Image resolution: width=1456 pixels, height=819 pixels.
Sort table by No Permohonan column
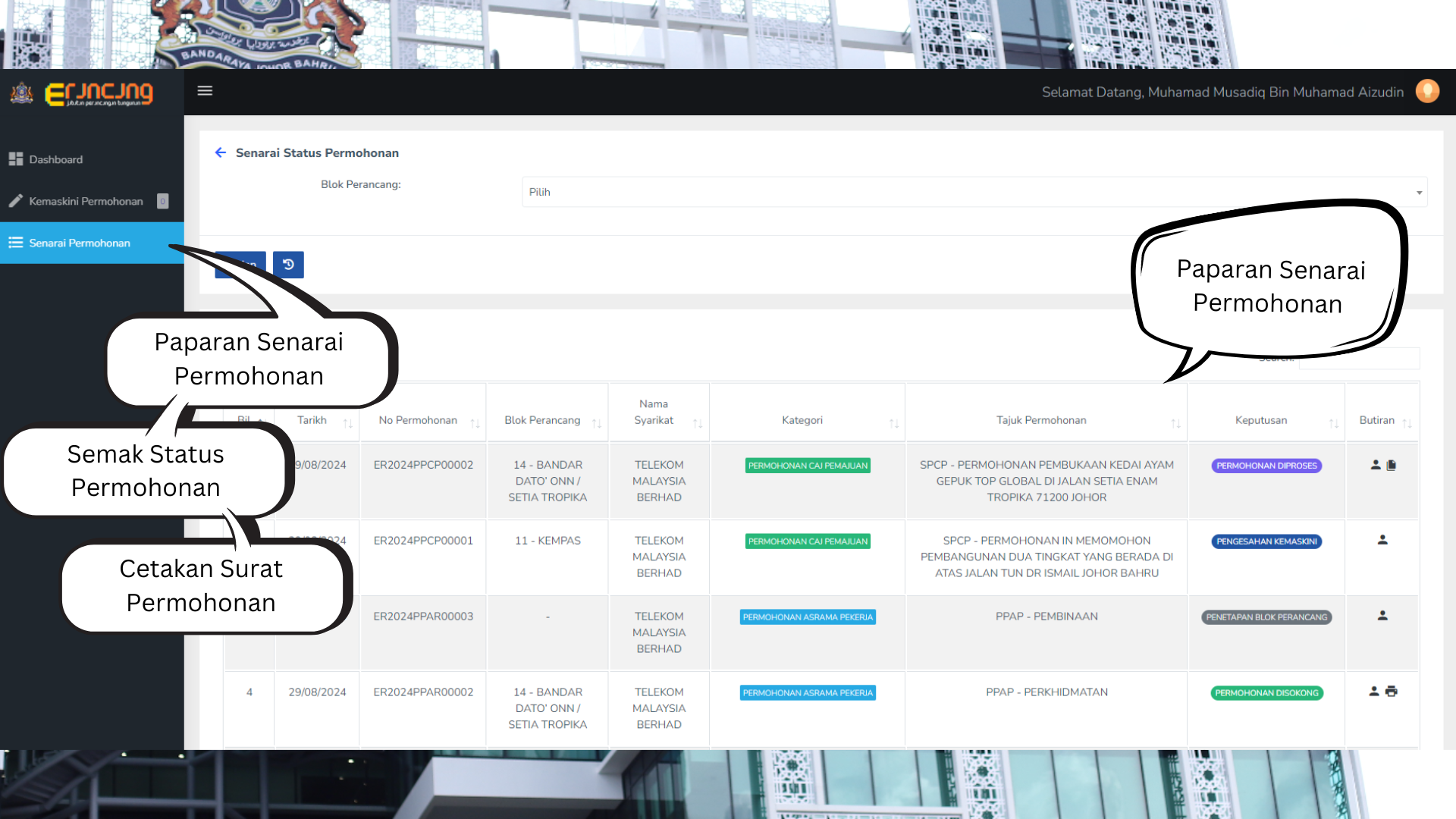418,420
